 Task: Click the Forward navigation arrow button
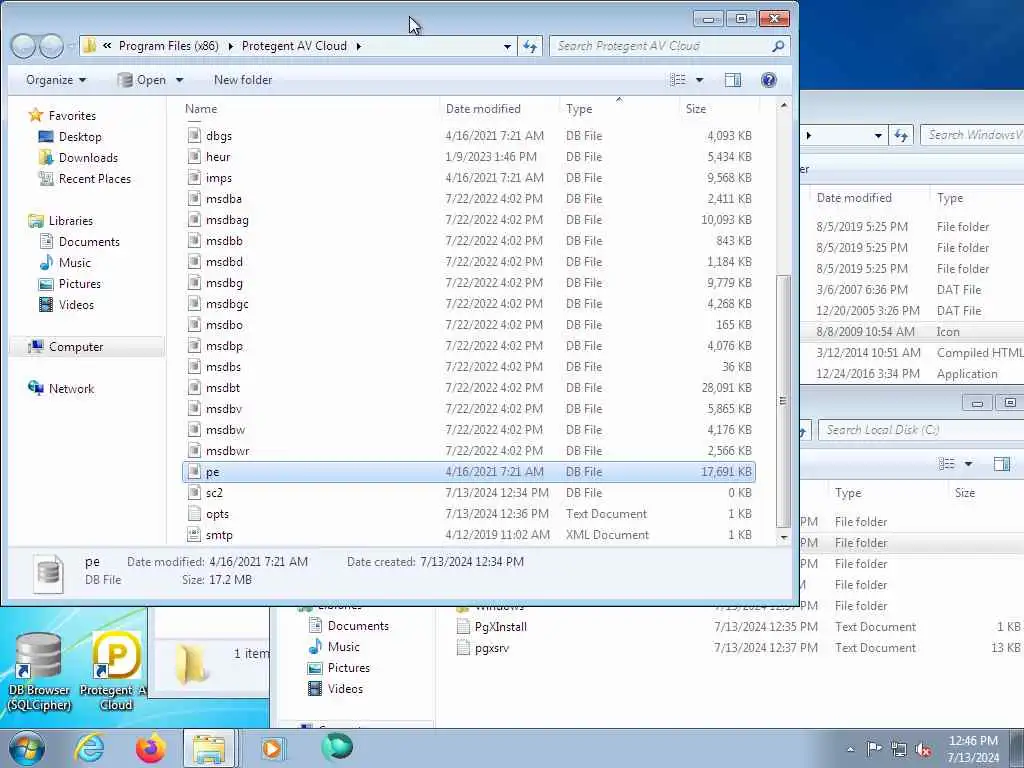tap(51, 46)
